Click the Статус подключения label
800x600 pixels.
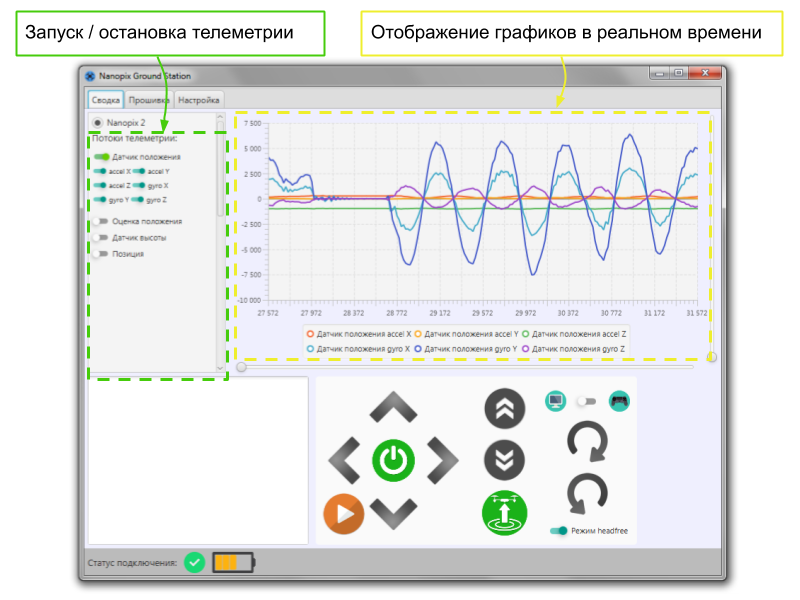132,563
